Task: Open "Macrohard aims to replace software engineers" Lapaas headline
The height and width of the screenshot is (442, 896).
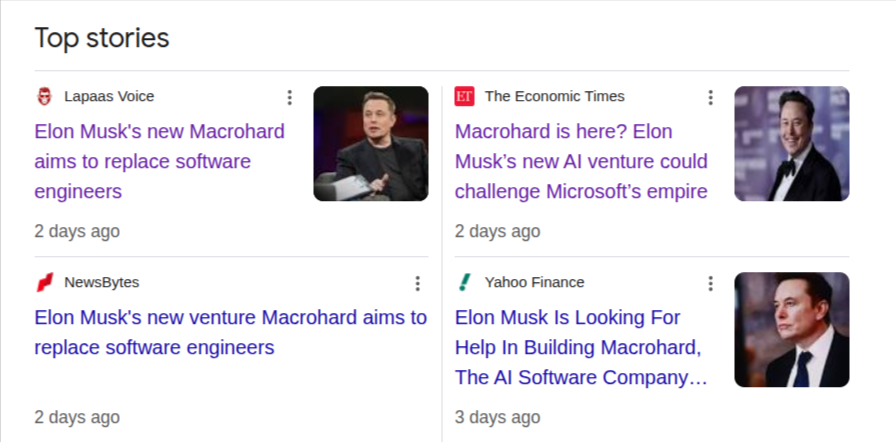Action: tap(159, 161)
